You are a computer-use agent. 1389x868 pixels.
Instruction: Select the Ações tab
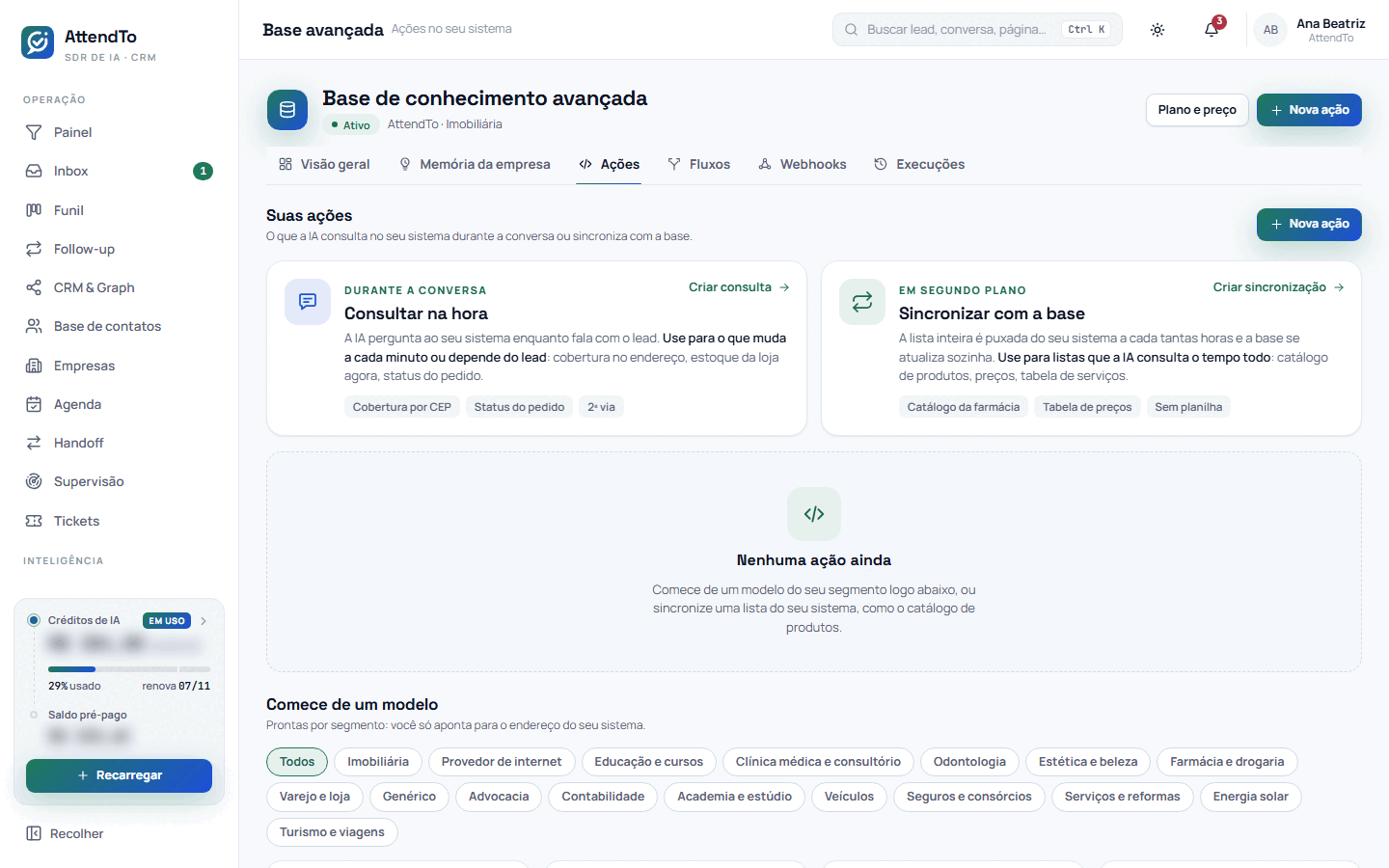tap(609, 164)
